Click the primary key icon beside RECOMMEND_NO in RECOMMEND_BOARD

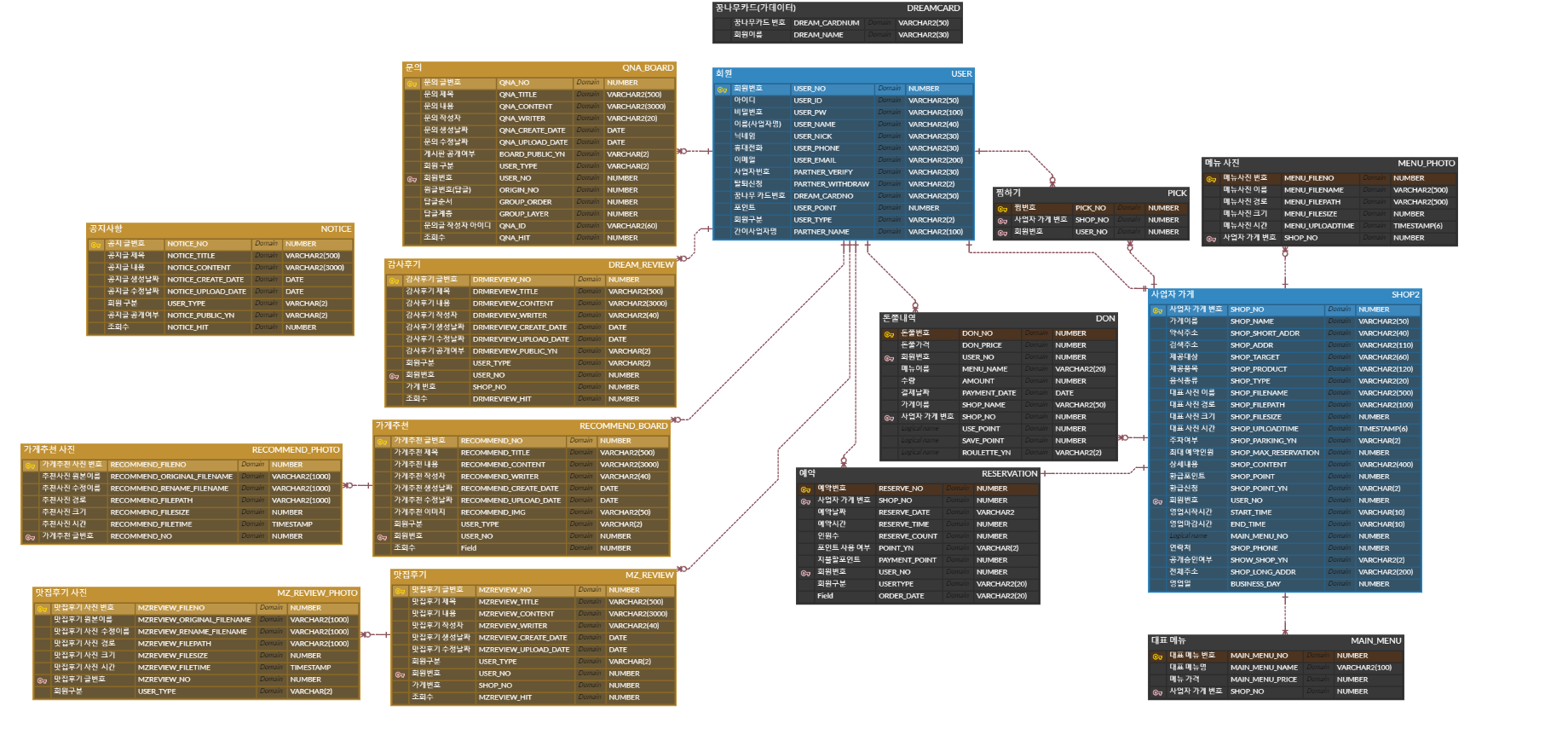(x=382, y=442)
